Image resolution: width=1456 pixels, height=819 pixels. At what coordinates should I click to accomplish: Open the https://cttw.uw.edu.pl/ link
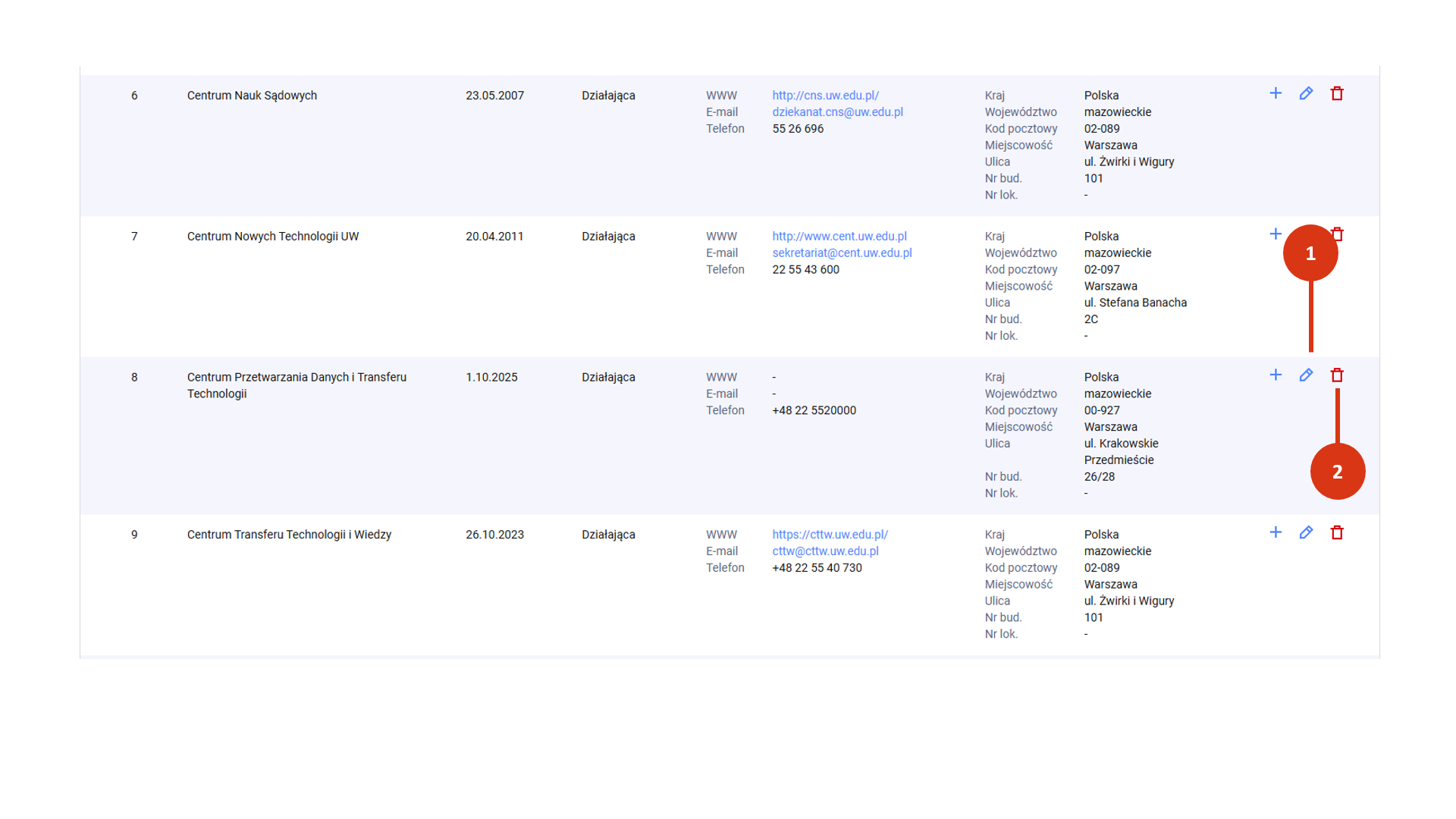click(830, 535)
